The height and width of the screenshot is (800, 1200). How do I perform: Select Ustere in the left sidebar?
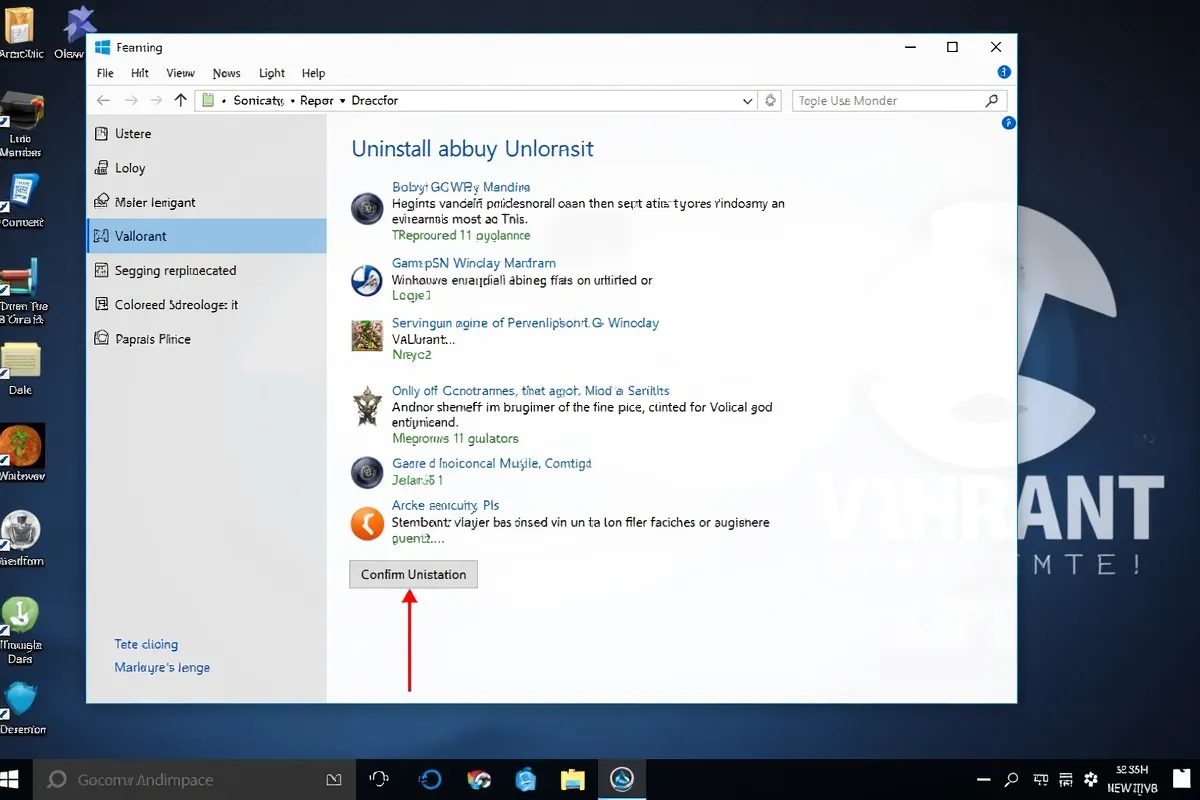pyautogui.click(x=133, y=134)
